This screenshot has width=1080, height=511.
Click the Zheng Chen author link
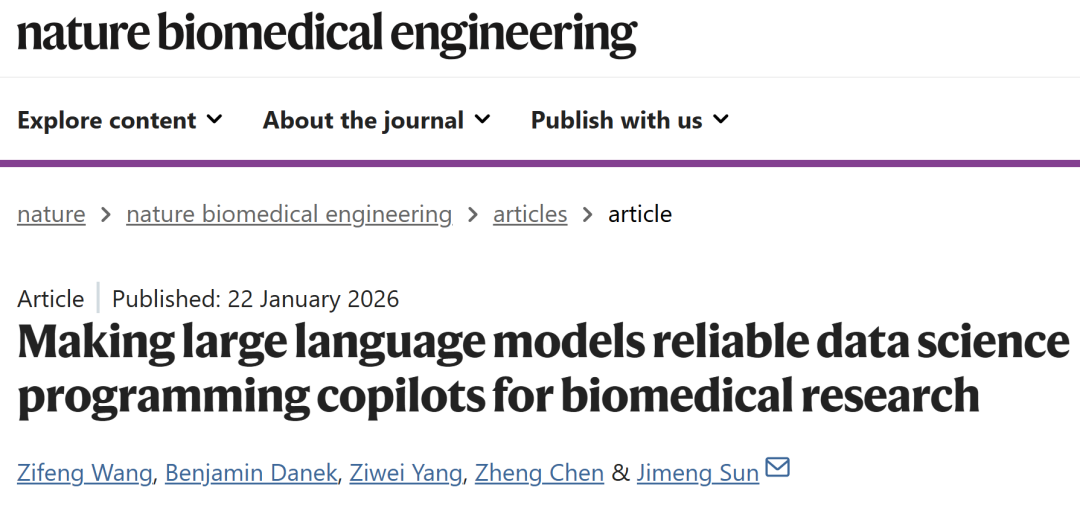541,472
